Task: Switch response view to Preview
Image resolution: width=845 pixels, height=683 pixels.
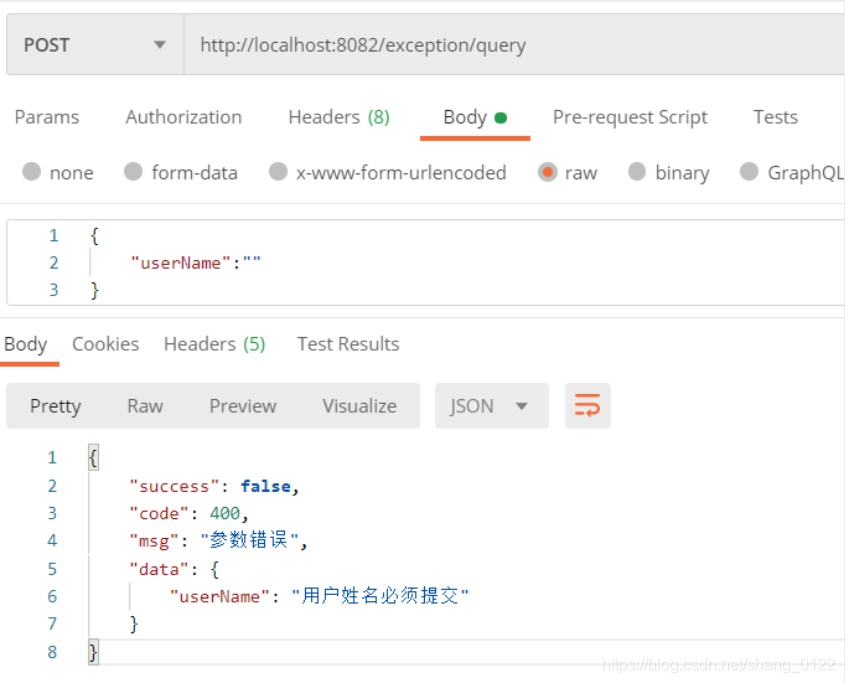Action: (243, 406)
